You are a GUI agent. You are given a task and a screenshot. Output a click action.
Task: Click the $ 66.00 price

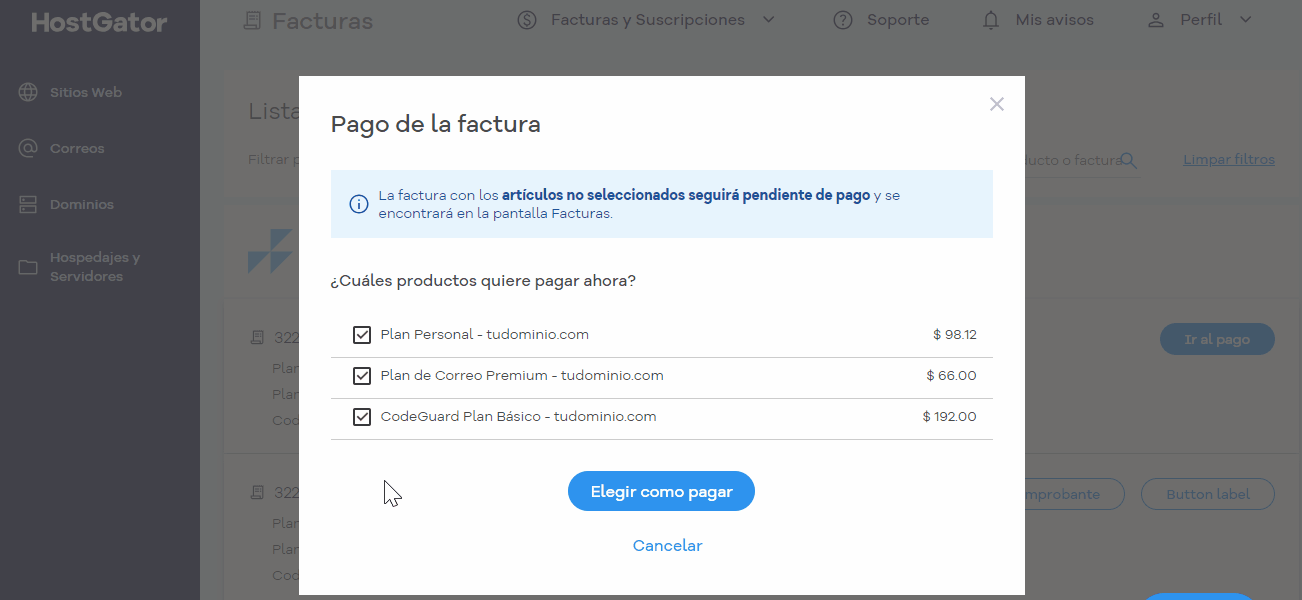click(x=952, y=376)
